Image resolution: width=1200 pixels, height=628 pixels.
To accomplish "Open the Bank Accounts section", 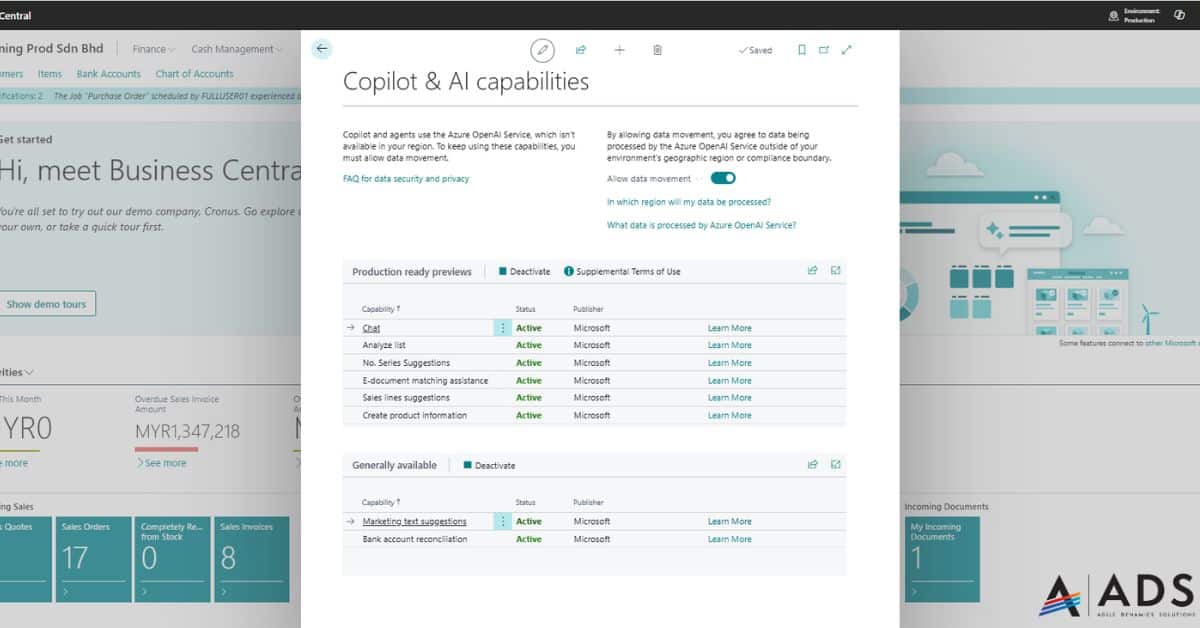I will point(109,73).
